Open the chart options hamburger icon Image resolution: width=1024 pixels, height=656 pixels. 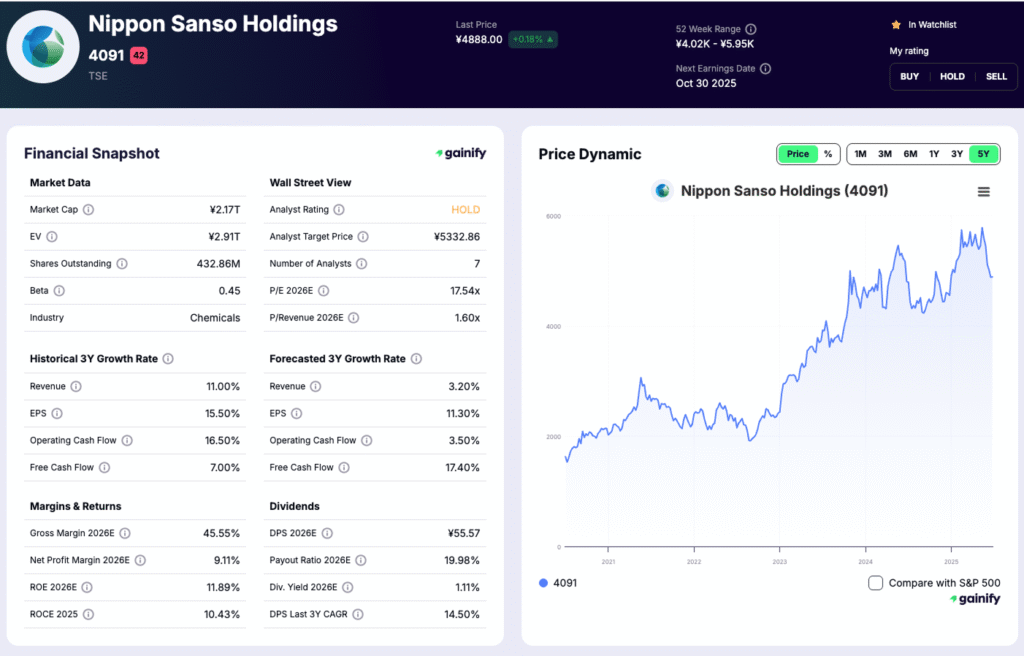(983, 191)
